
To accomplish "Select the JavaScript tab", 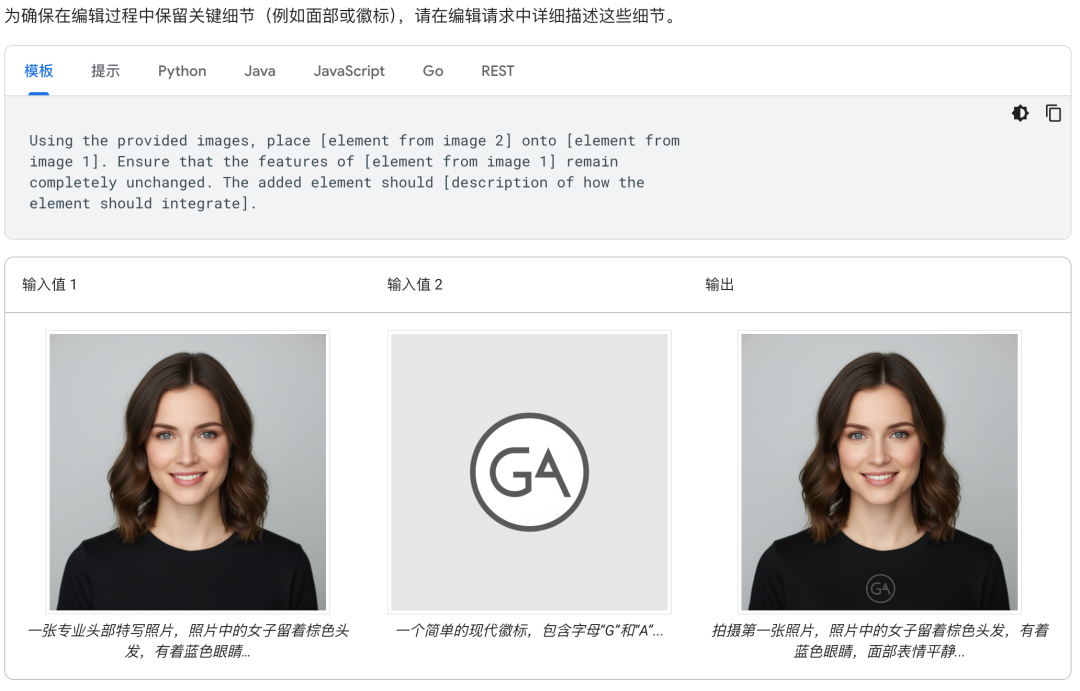I will 349,71.
